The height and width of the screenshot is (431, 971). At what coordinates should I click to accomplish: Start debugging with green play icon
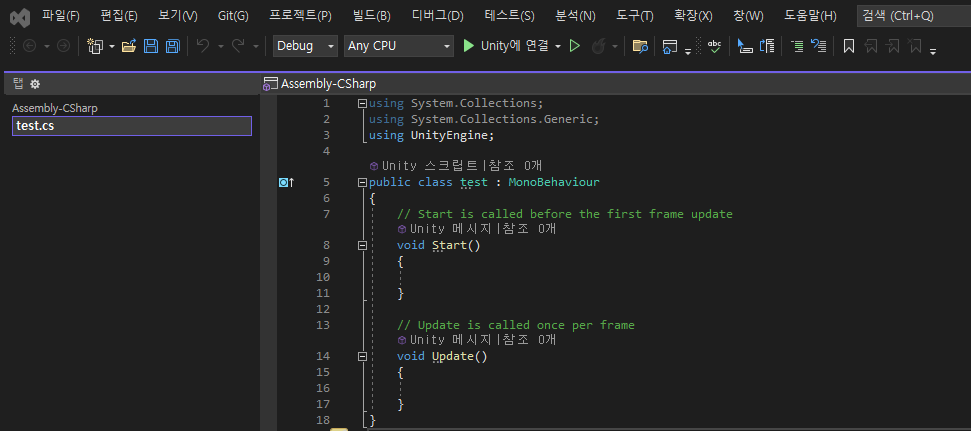(469, 46)
